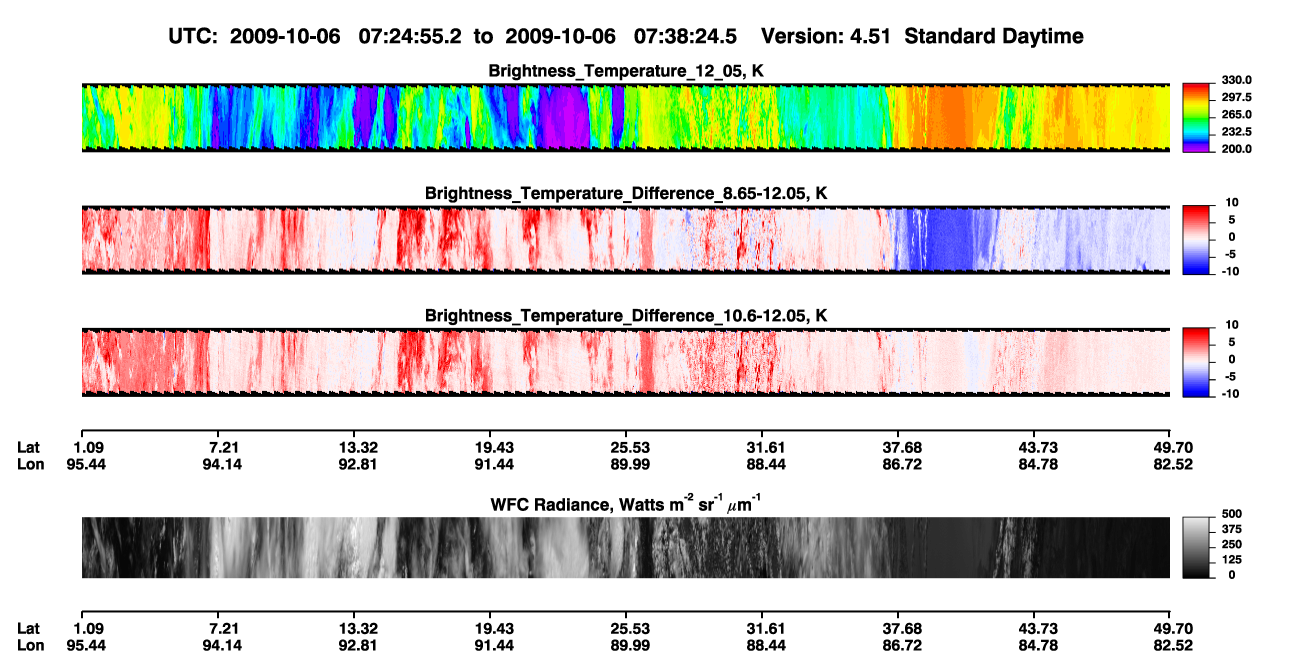Click longitude 94.14 under the WFC Radiance panel
This screenshot has height=667, width=1300.
click(x=224, y=645)
